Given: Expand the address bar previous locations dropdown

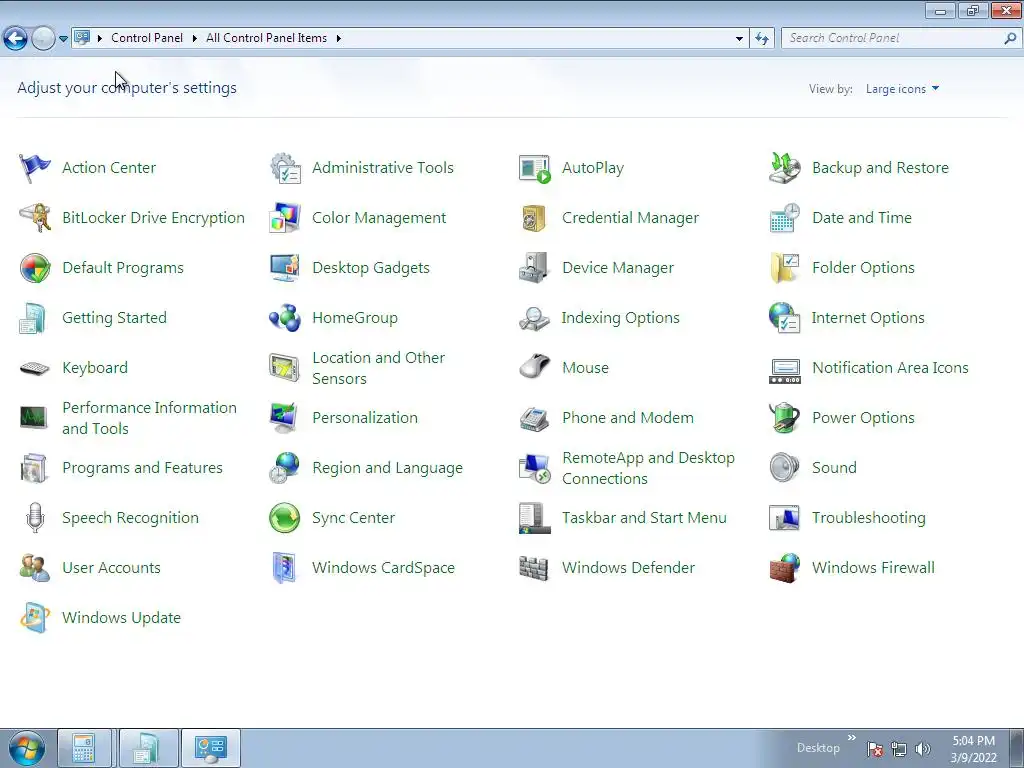Looking at the screenshot, I should (x=739, y=39).
